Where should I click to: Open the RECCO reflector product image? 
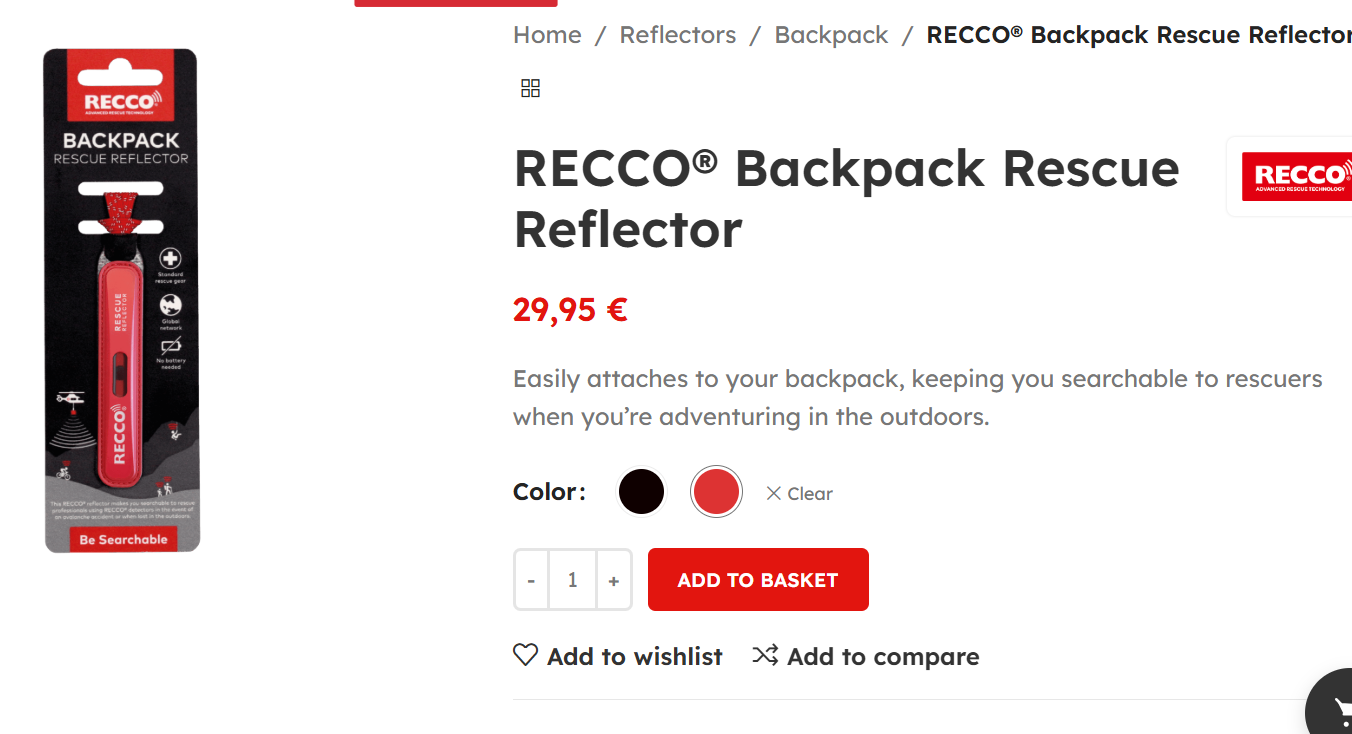tap(121, 300)
